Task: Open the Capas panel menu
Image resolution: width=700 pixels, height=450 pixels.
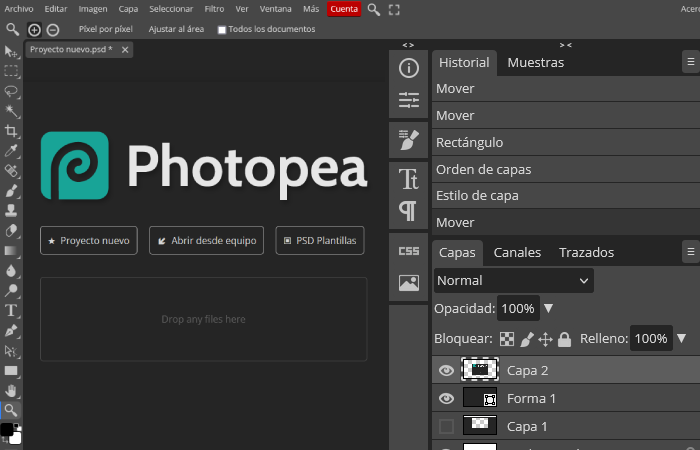Action: click(691, 252)
